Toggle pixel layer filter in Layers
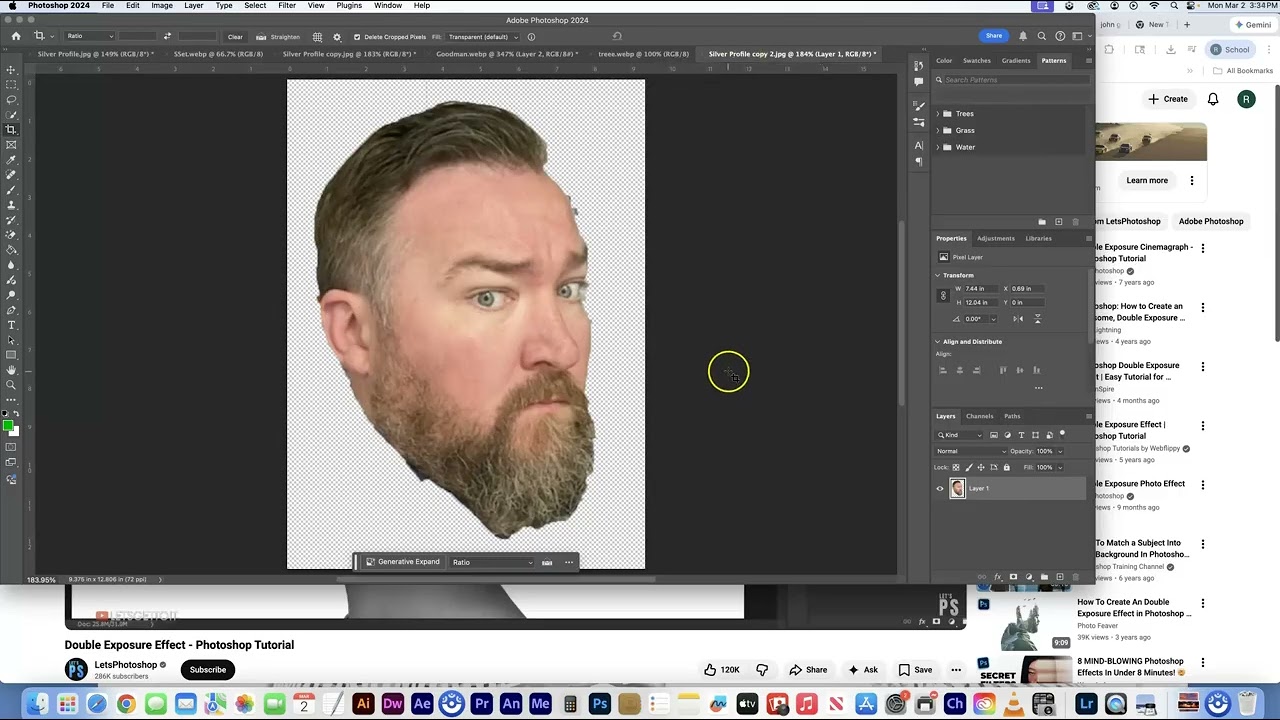The image size is (1280, 720). tap(994, 435)
